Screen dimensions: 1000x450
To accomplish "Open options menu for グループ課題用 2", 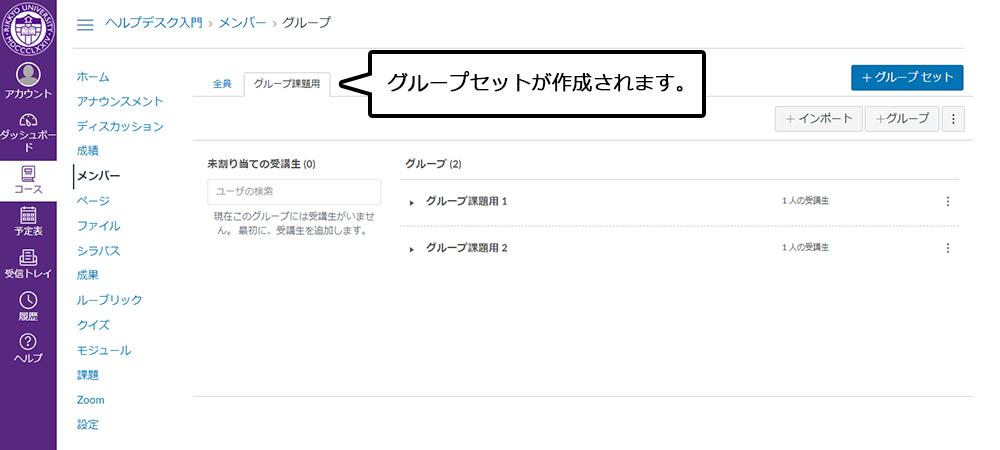I will click(x=948, y=248).
